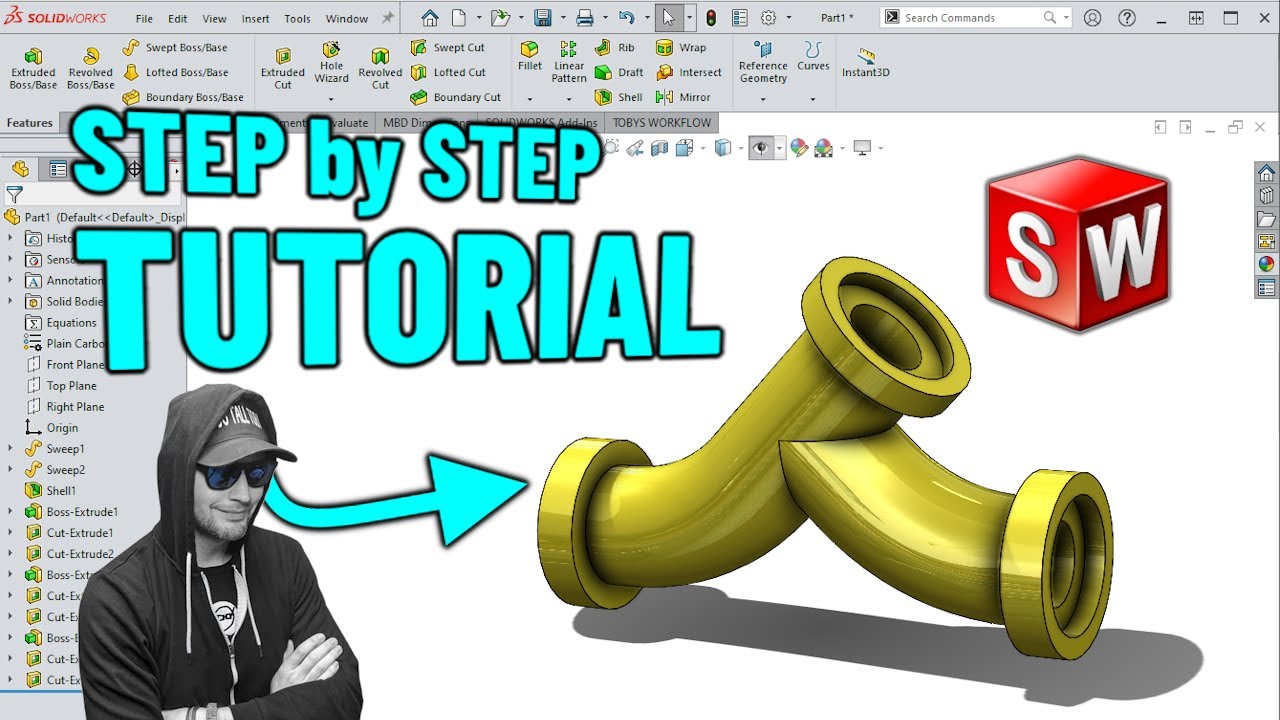Open the Options gear dropdown arrow
This screenshot has width=1280, height=720.
pyautogui.click(x=789, y=18)
